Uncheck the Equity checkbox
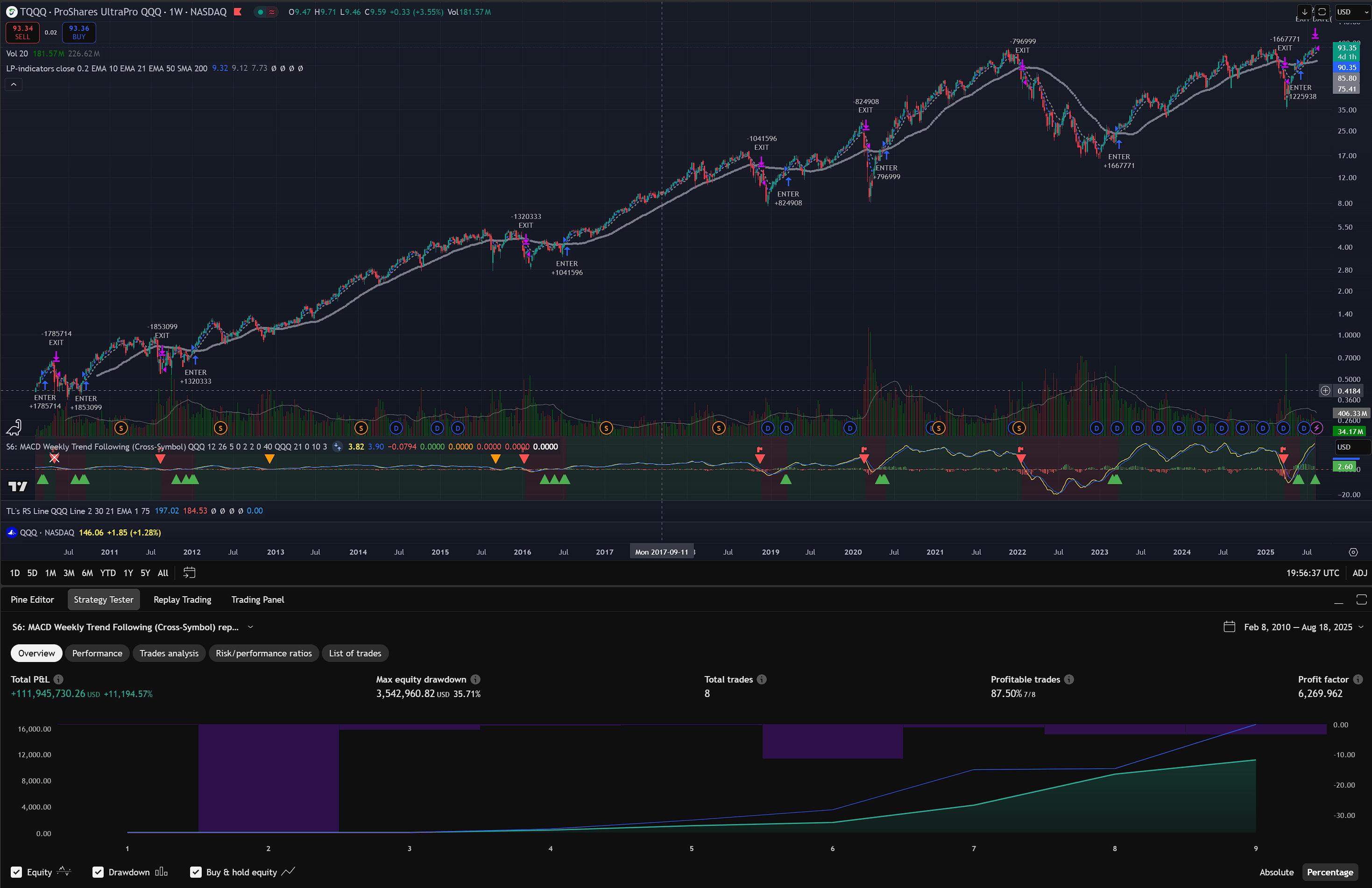 pyautogui.click(x=17, y=872)
